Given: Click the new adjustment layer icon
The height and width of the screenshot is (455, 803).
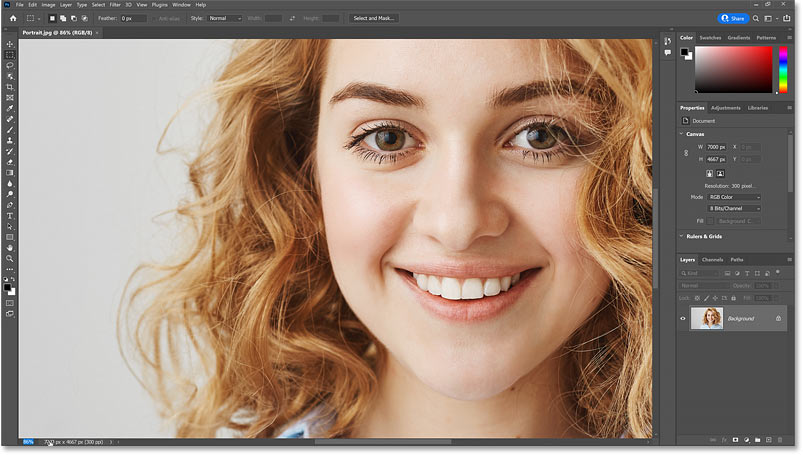Looking at the screenshot, I should [x=747, y=440].
